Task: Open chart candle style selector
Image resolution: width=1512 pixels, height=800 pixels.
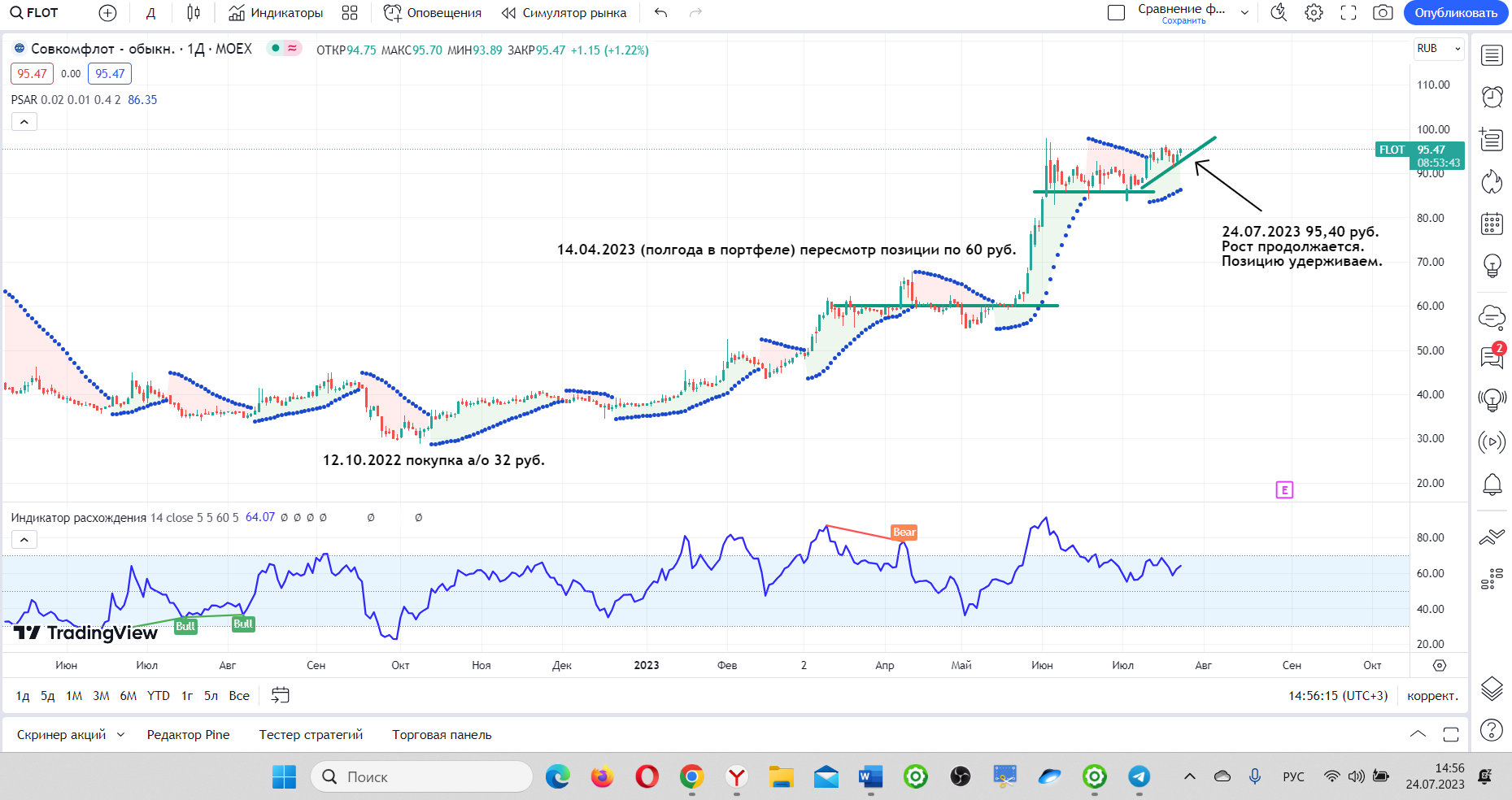Action: click(194, 13)
